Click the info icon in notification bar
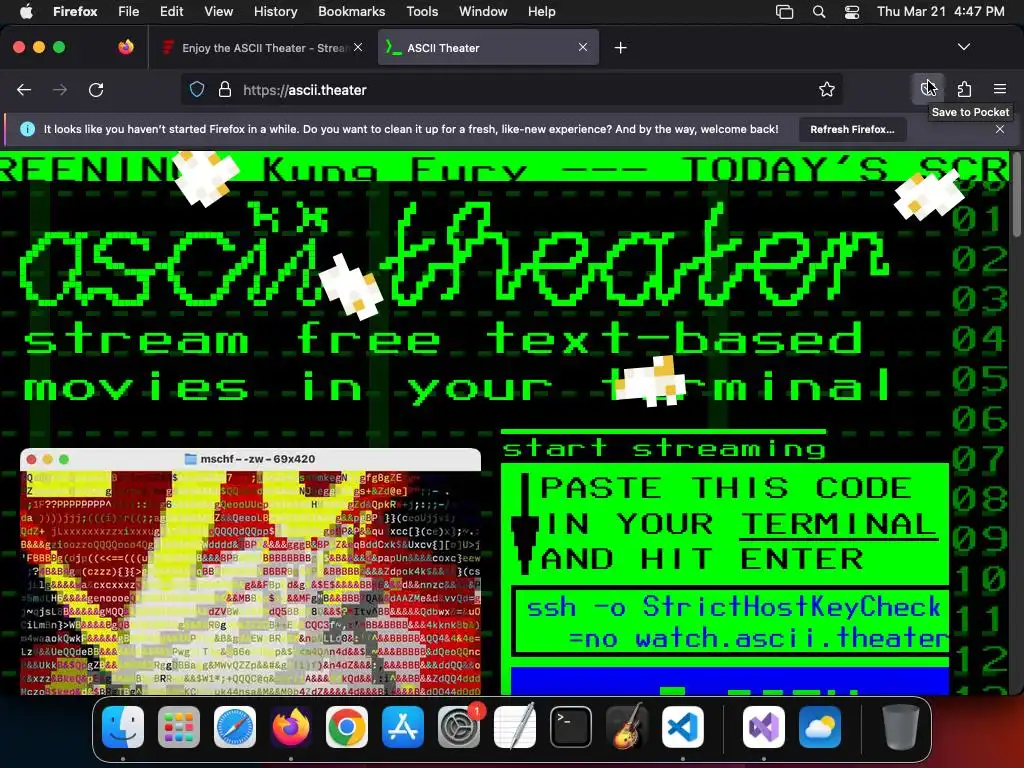The width and height of the screenshot is (1024, 768). (27, 129)
